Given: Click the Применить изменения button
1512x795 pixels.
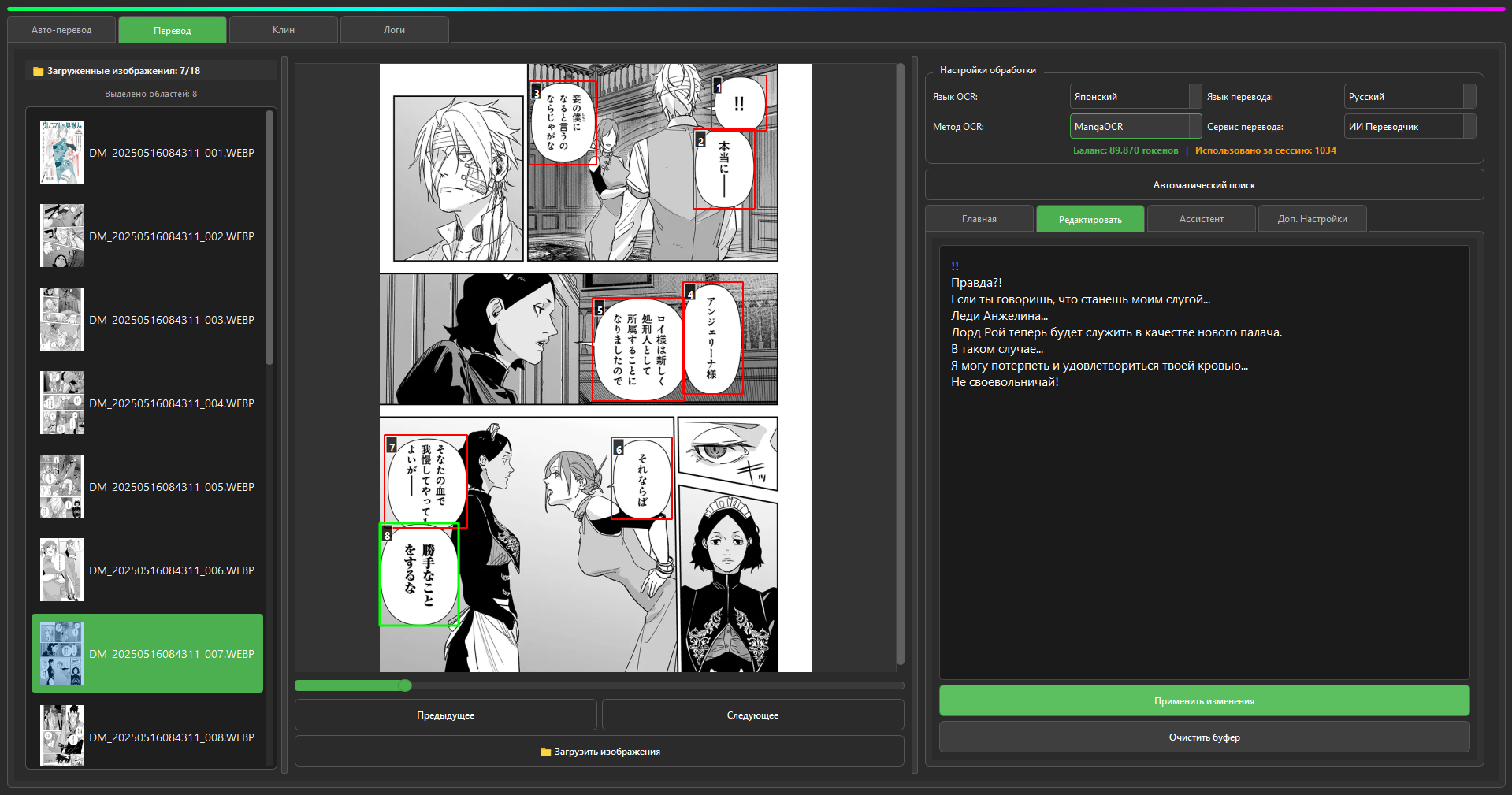Looking at the screenshot, I should pyautogui.click(x=1204, y=701).
